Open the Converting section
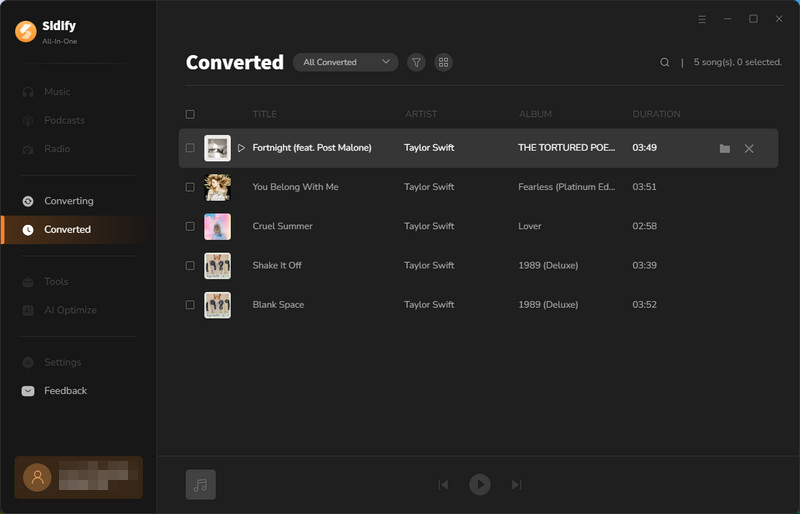800x514 pixels. (69, 201)
